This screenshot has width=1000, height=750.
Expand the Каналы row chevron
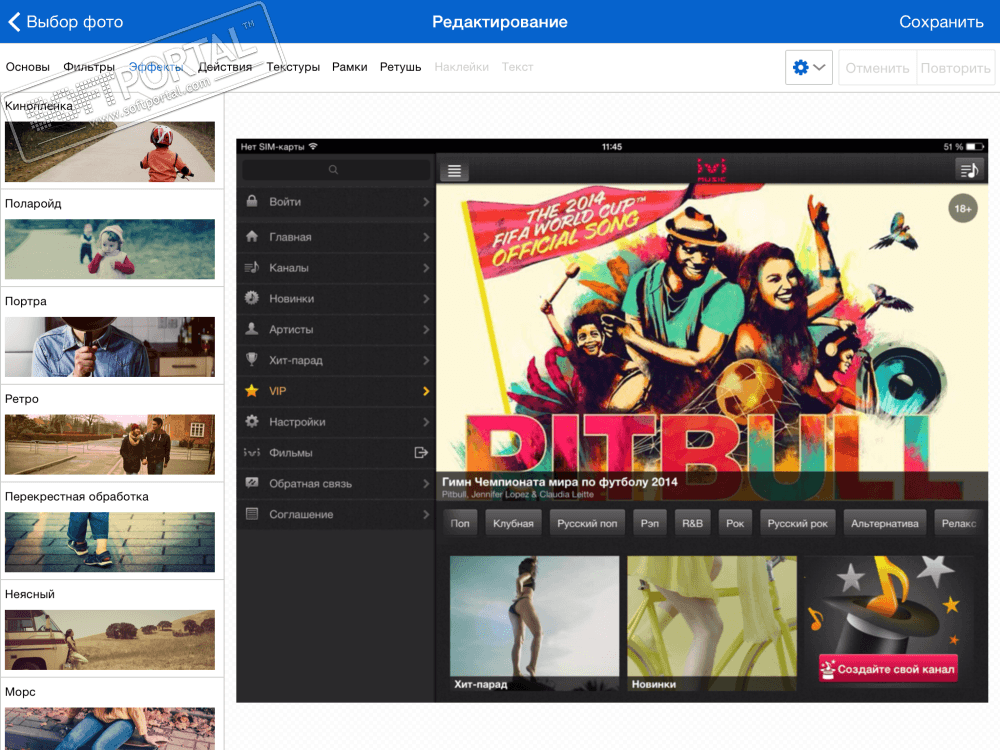pos(426,268)
